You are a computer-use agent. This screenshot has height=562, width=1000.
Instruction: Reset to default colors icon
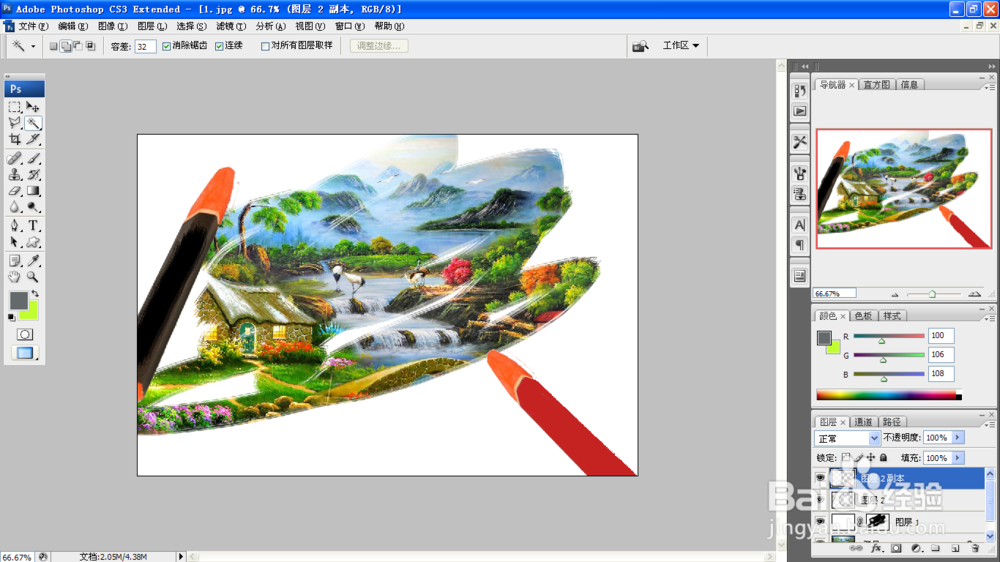(x=11, y=317)
